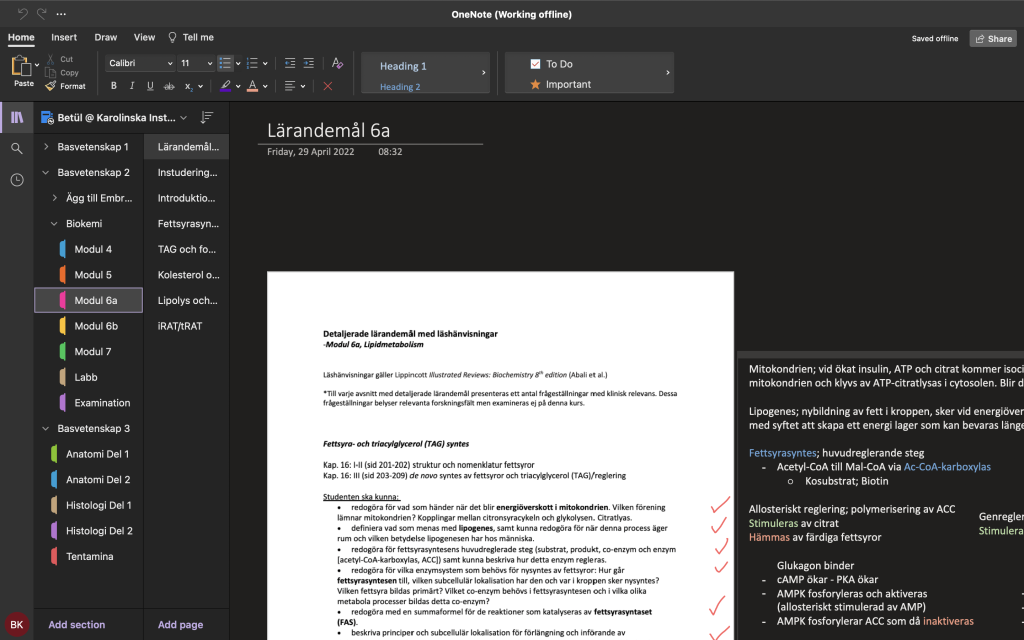
Task: Toggle bold formatting
Action: [x=115, y=86]
